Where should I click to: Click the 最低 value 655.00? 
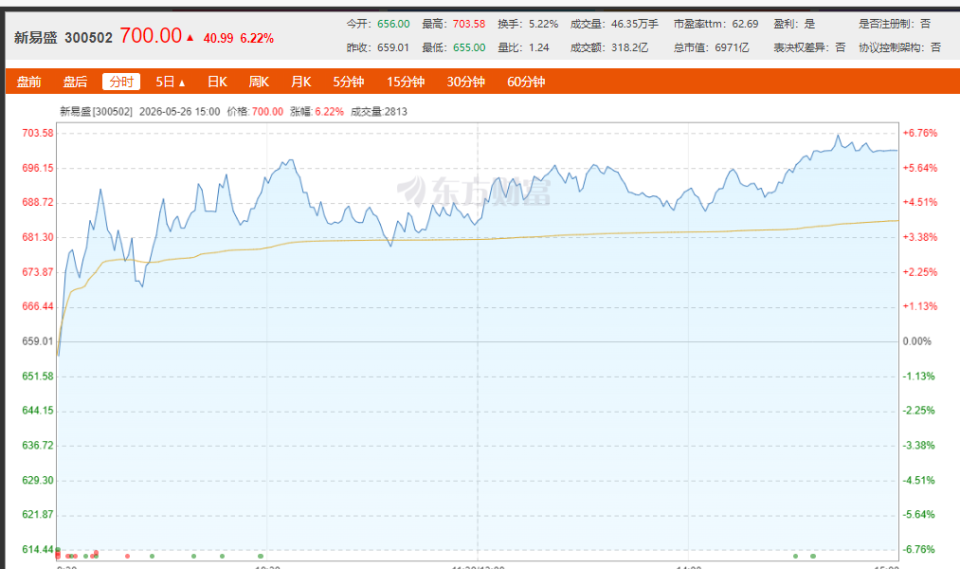469,47
